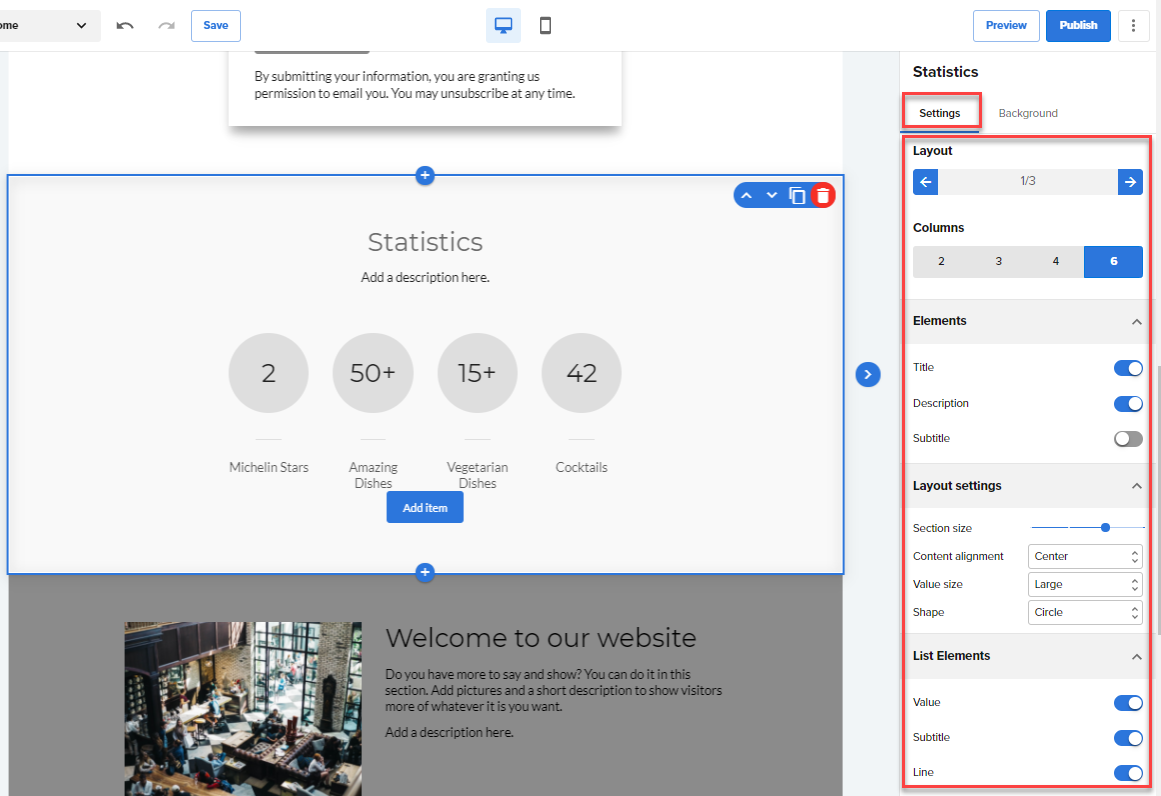Go to previous layout with left arrow
The image size is (1161, 796).
(926, 181)
